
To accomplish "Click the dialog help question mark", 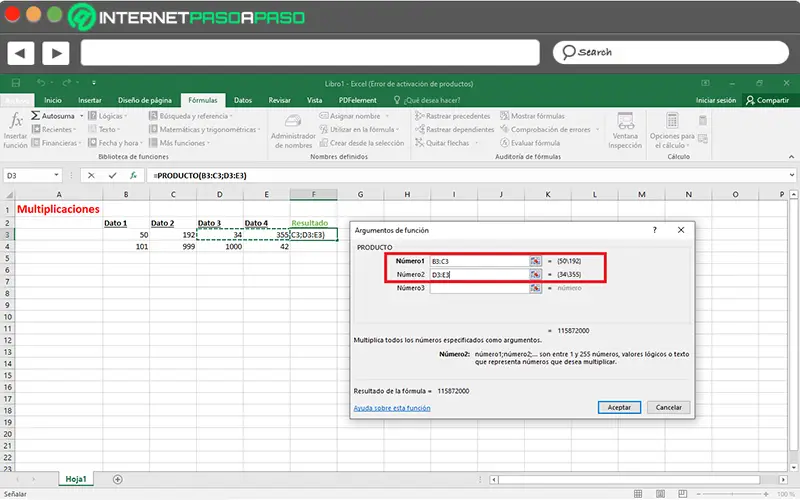I will 655,230.
